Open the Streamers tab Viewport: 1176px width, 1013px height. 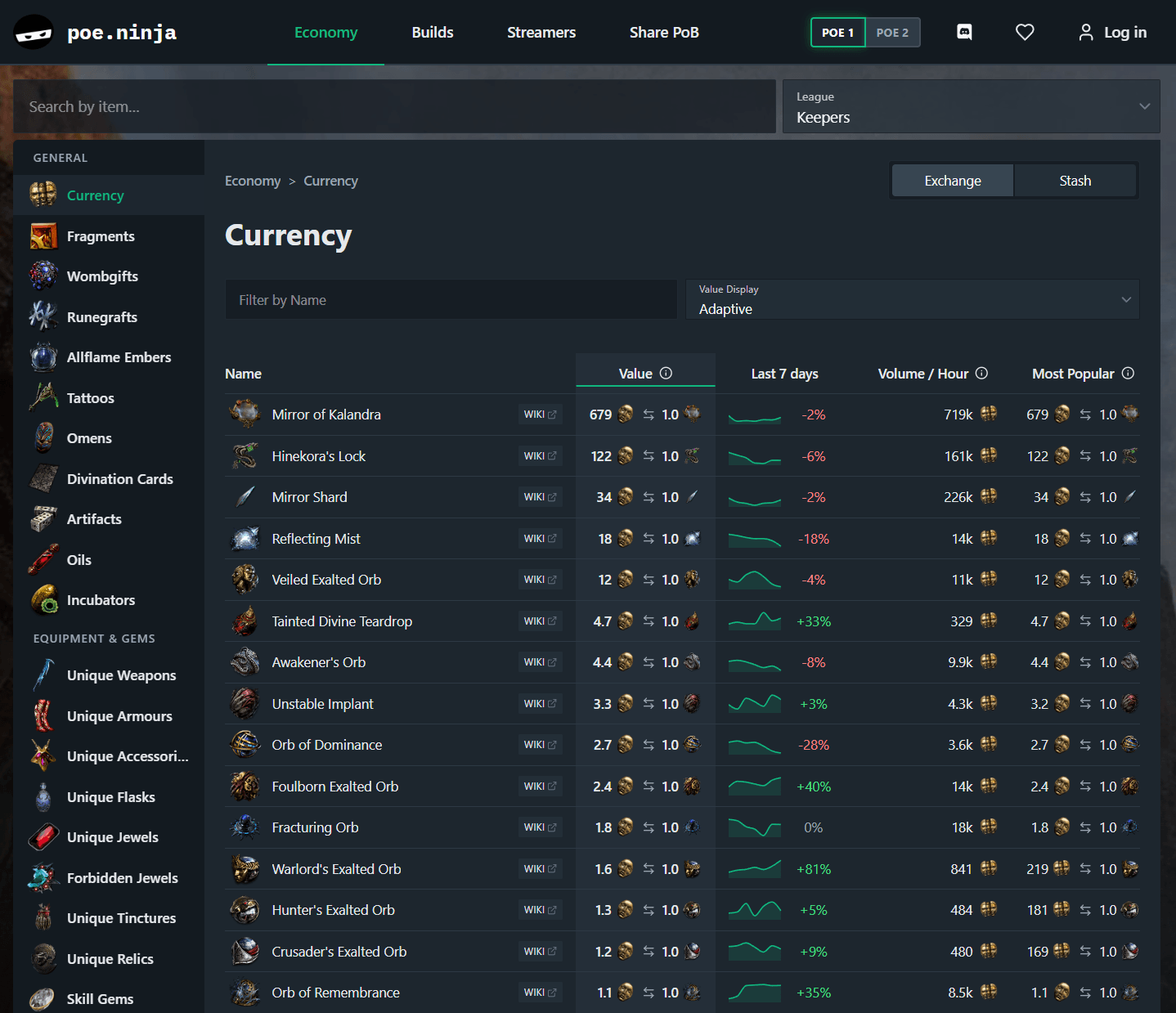tap(541, 33)
